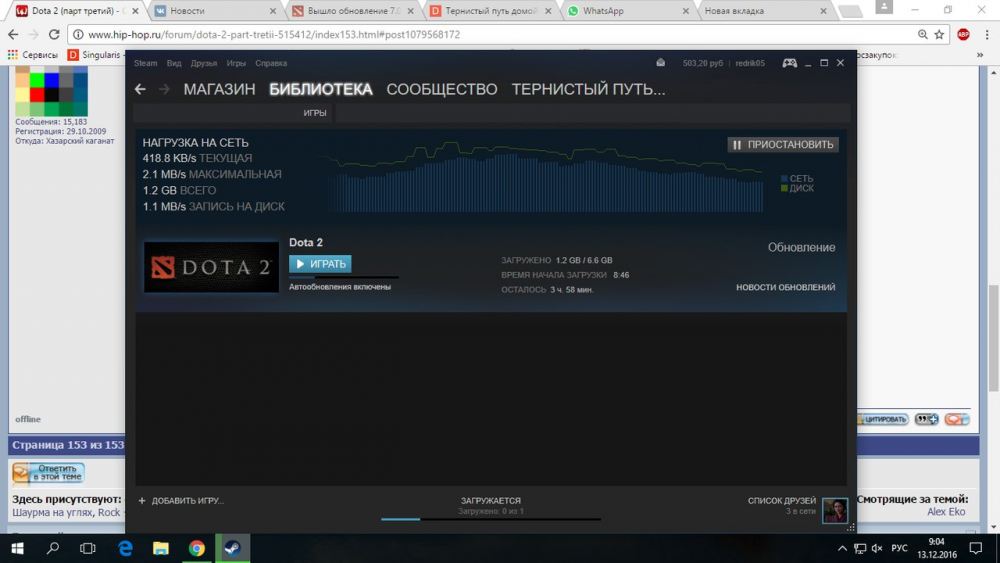Open Windows taskbar search icon
This screenshot has width=1000, height=563.
tap(53, 548)
